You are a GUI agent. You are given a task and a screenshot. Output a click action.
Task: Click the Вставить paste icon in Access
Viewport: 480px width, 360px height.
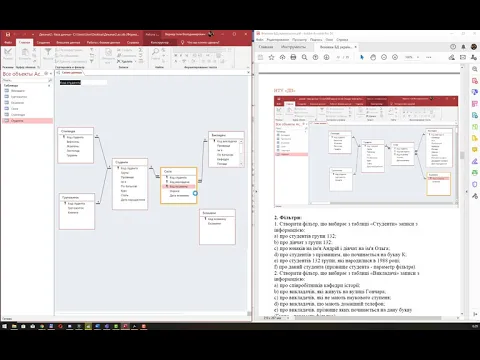tap(25, 54)
